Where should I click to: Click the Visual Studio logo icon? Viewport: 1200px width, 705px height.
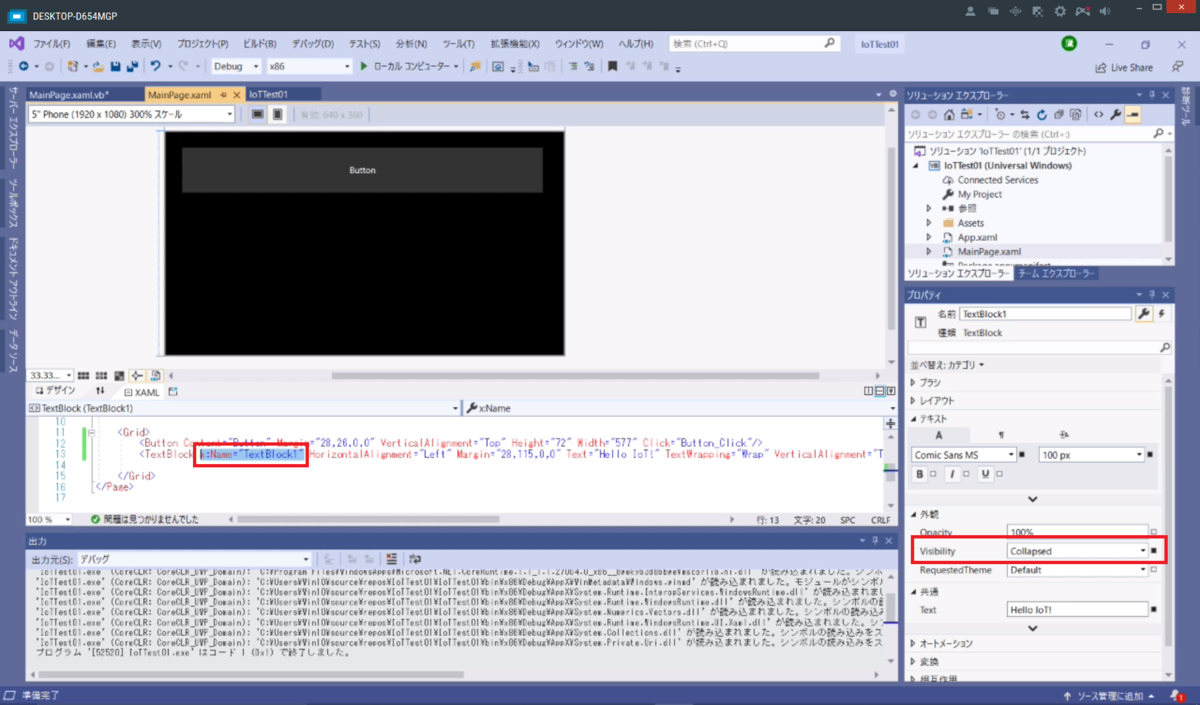[x=16, y=44]
